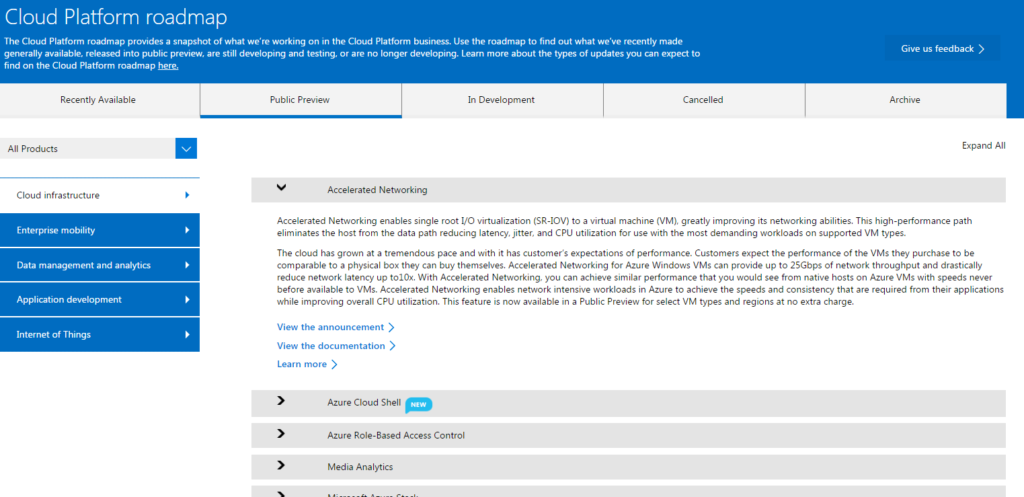Viewport: 1024px width, 497px height.
Task: Select Internet of Things category
Action: (x=99, y=334)
